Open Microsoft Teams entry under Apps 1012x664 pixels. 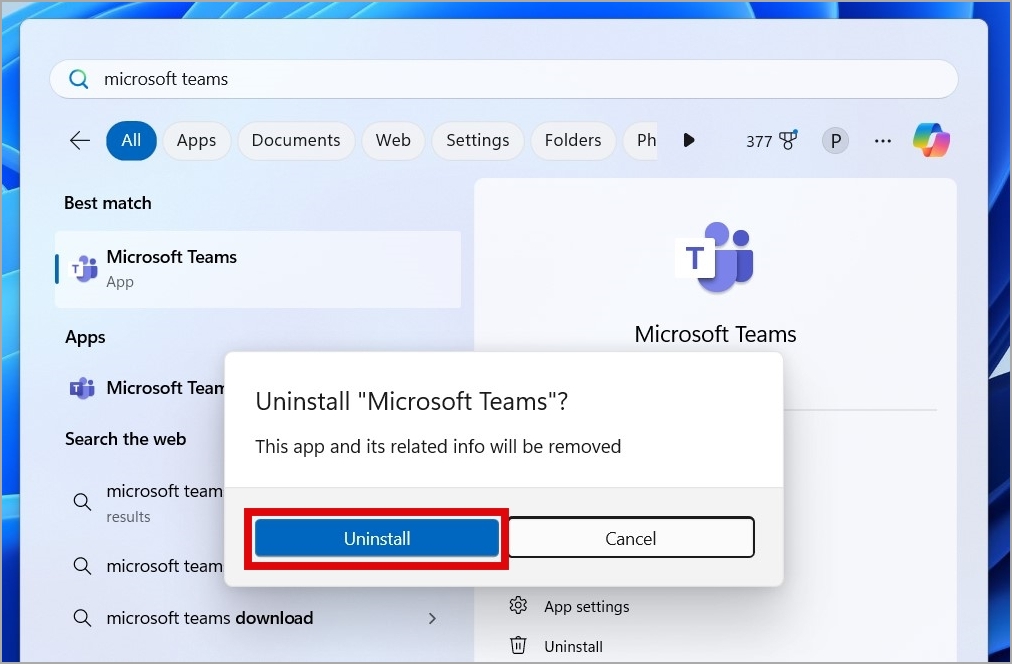click(147, 388)
